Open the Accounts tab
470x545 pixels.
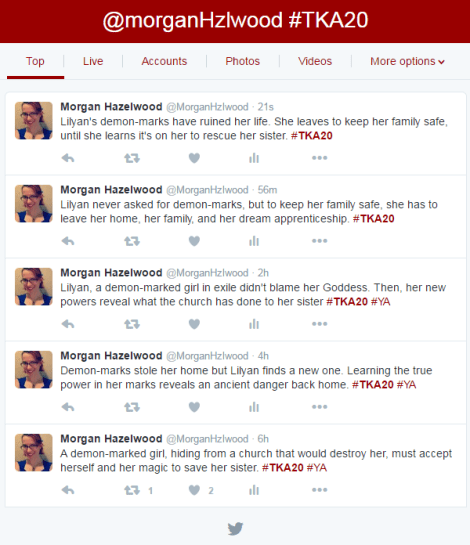pos(164,61)
